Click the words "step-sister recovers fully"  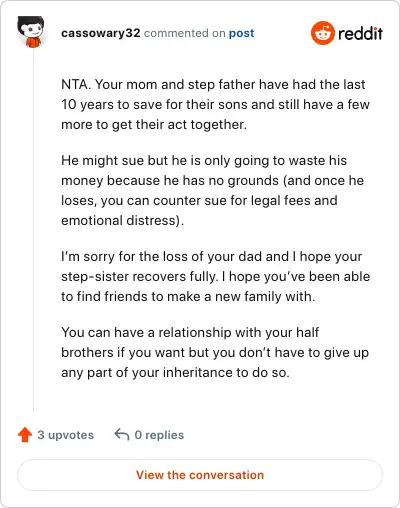139,277
